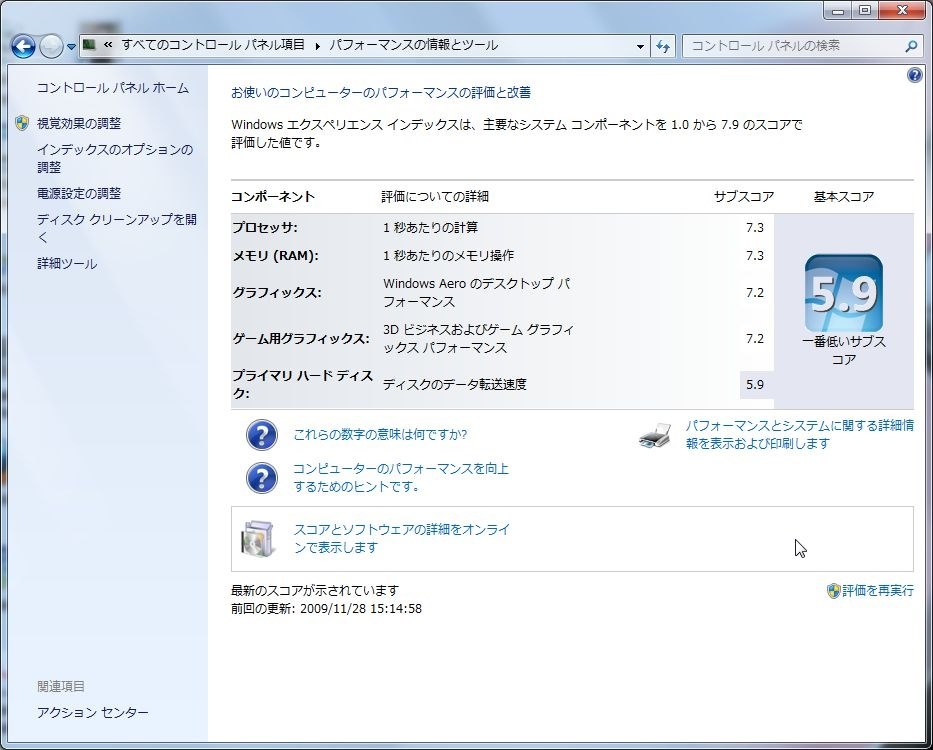Open recent pages dropdown next to navigation arrows

point(71,46)
